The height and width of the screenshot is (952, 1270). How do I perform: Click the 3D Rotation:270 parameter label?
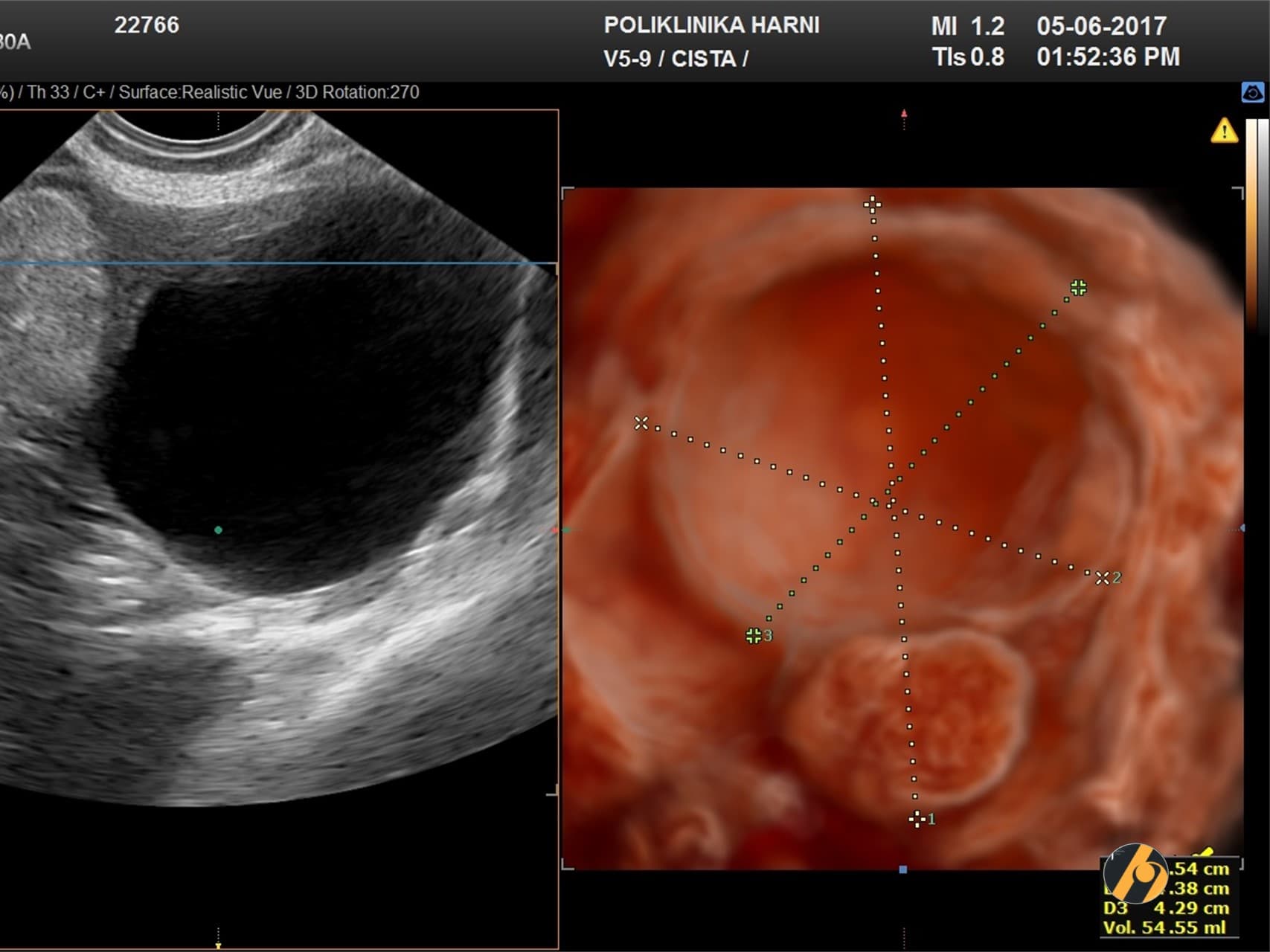tap(357, 92)
